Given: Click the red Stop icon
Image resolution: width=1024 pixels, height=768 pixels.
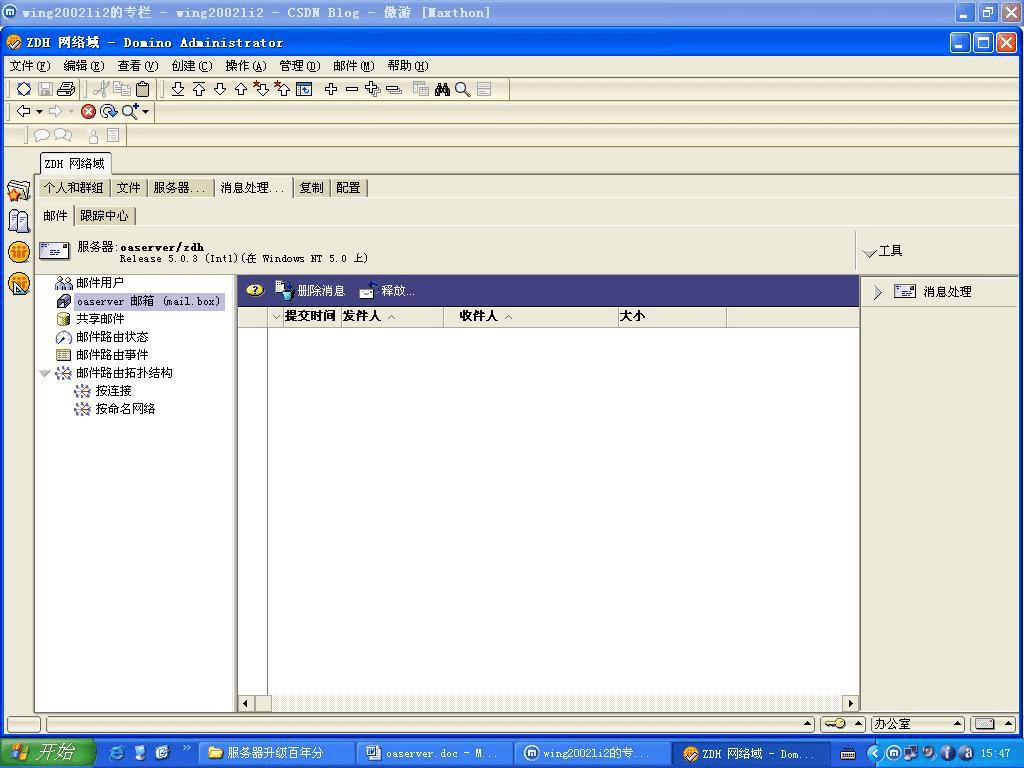Looking at the screenshot, I should [x=88, y=112].
